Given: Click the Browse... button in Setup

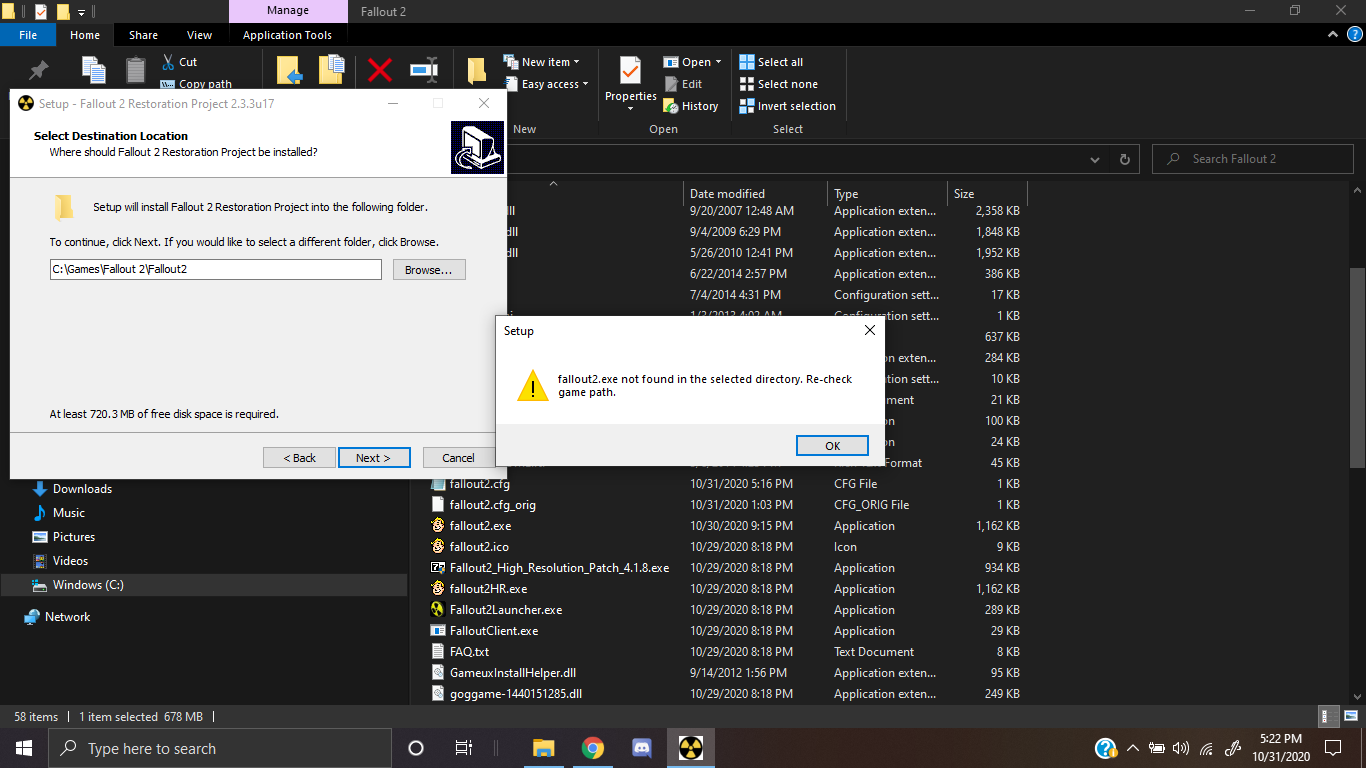Looking at the screenshot, I should tap(429, 270).
